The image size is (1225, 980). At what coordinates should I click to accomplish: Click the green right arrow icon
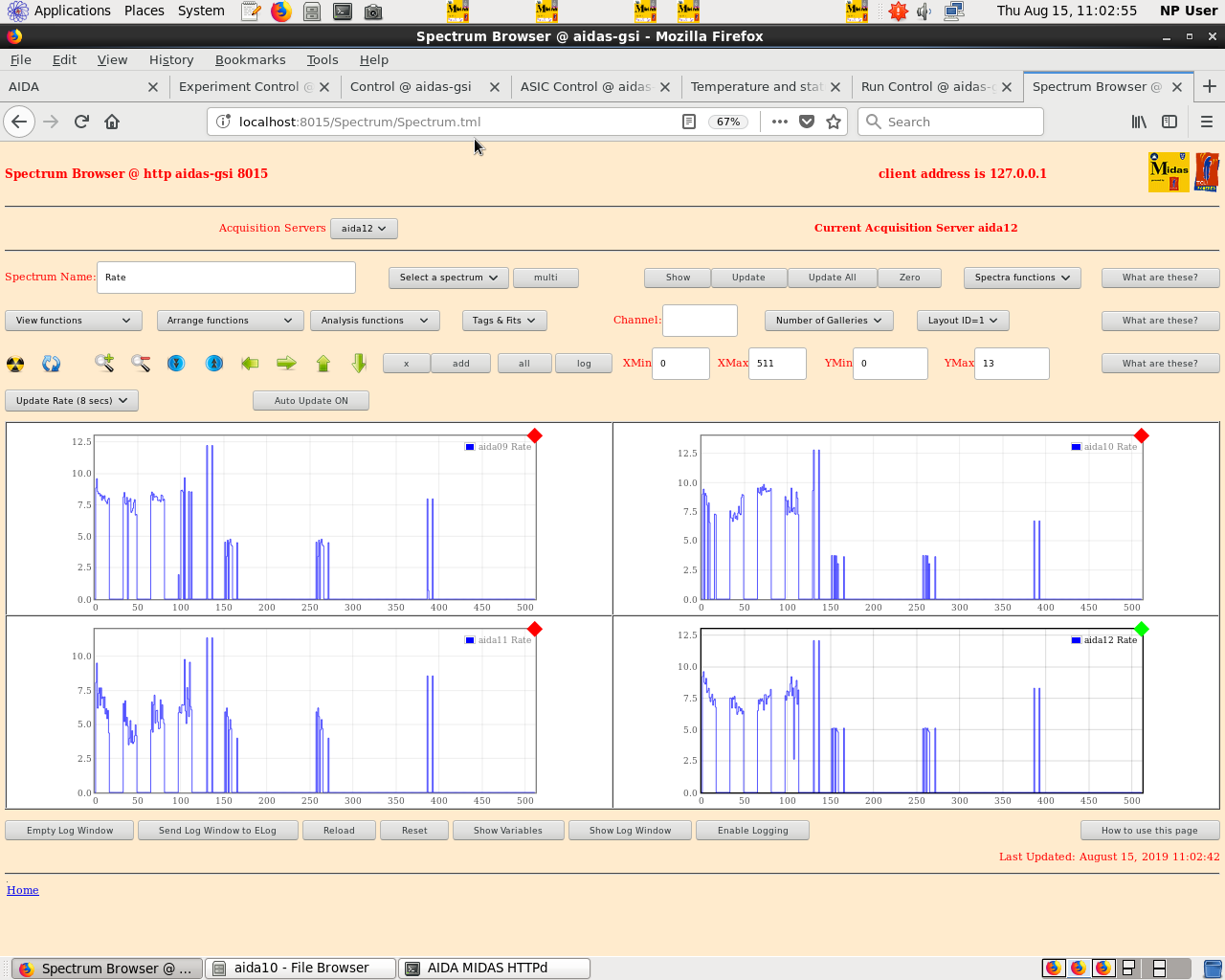pyautogui.click(x=286, y=363)
